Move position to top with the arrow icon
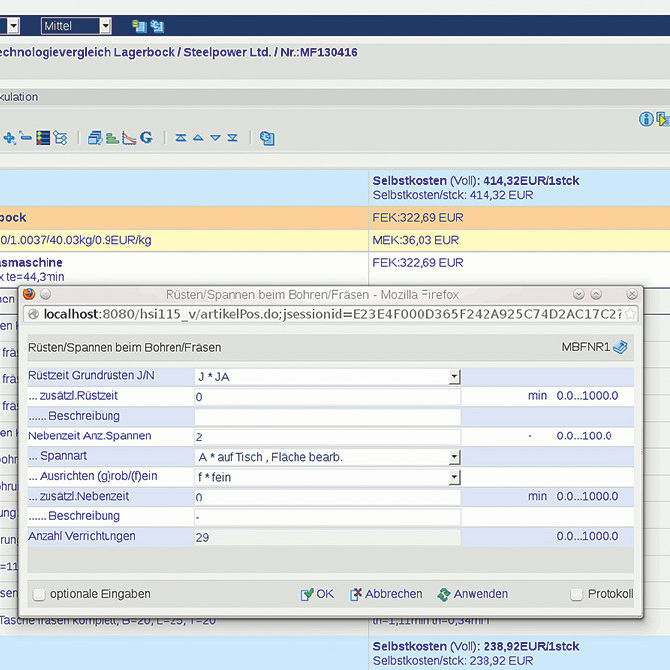 click(x=181, y=138)
